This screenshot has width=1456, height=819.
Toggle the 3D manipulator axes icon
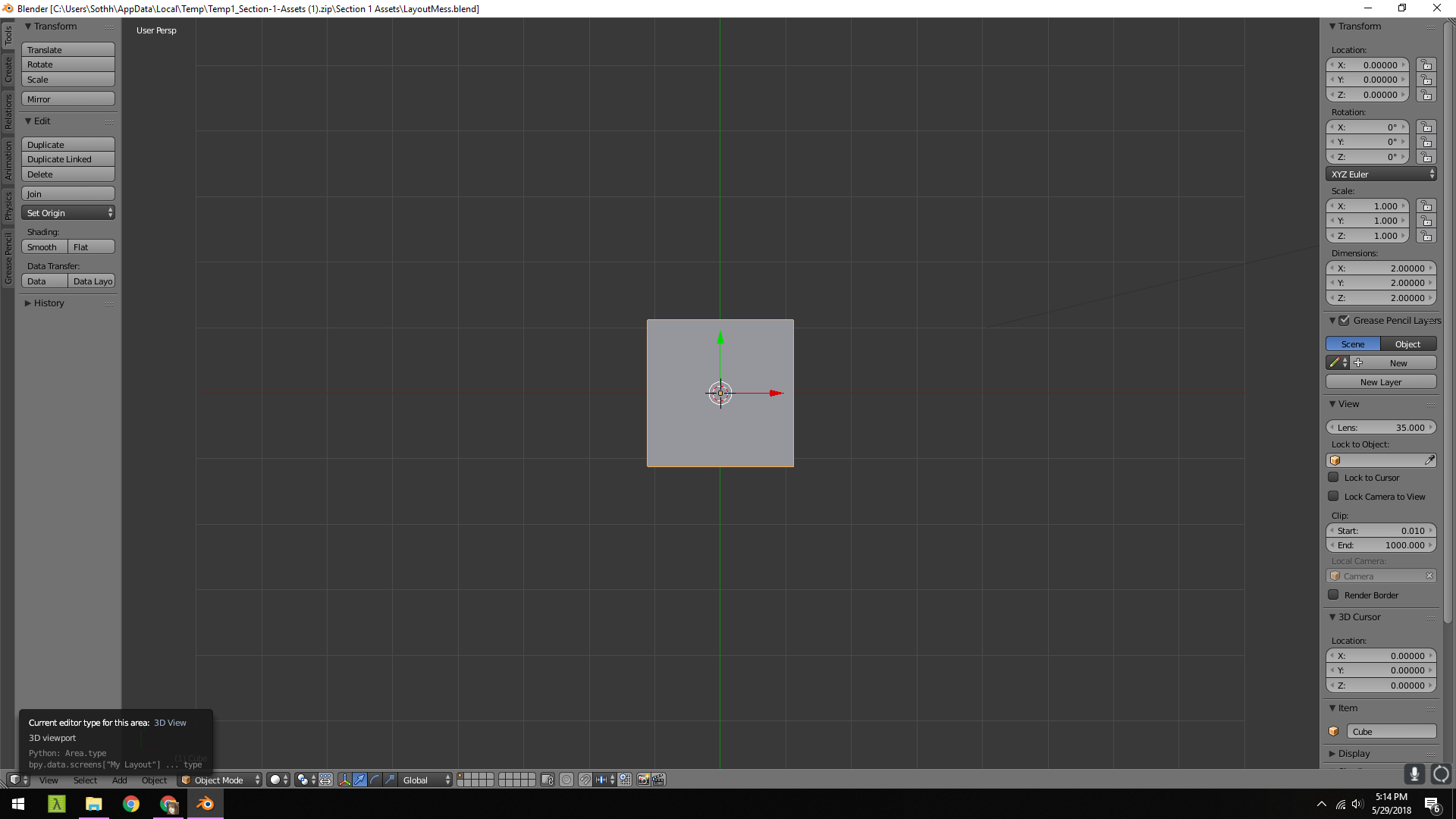click(x=345, y=780)
